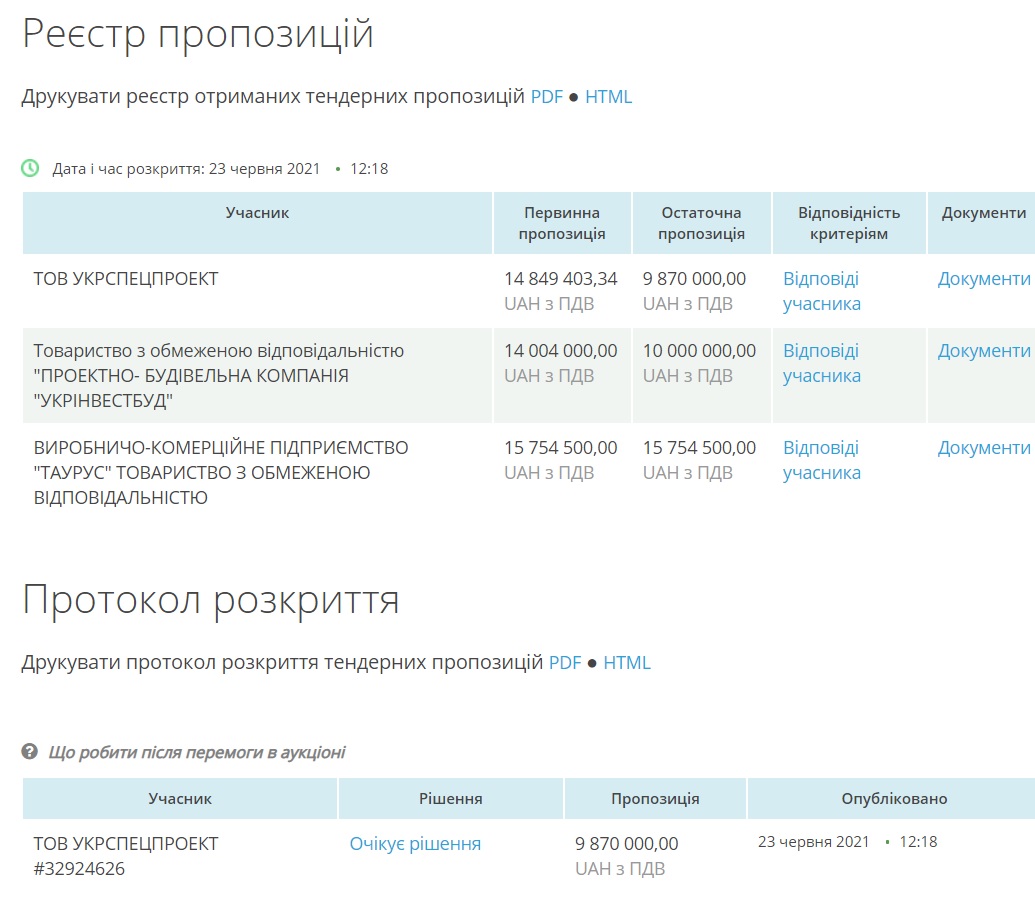1035x913 pixels.
Task: Click ТАУРУС initial offer 15 754 500,00
Action: pyautogui.click(x=560, y=448)
